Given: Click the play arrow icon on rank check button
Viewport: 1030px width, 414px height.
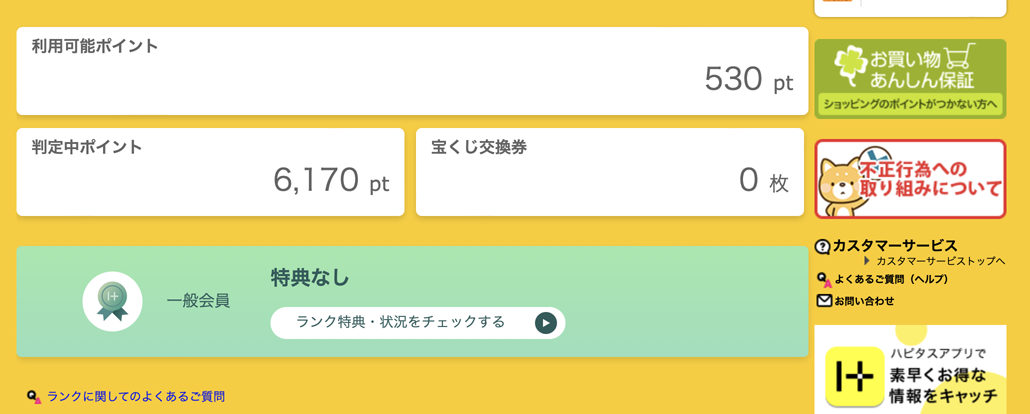Looking at the screenshot, I should (546, 323).
